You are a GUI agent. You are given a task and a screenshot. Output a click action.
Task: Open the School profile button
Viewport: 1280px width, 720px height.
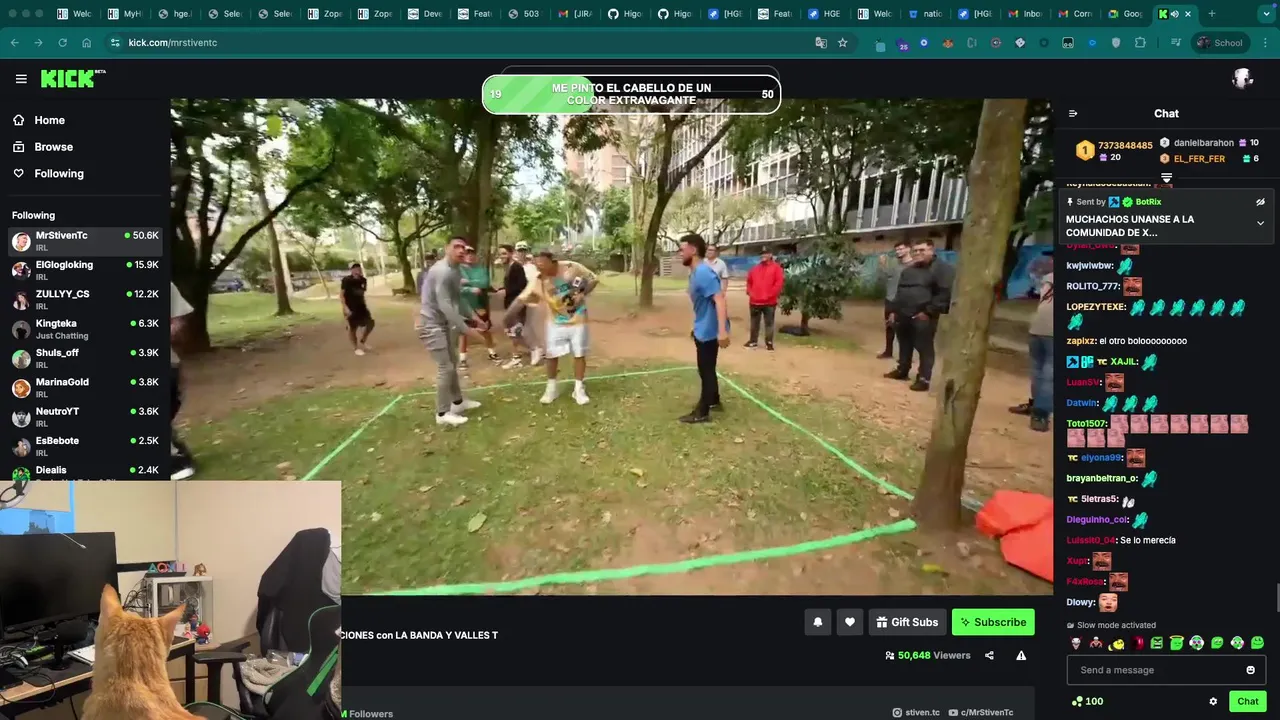coord(1220,43)
